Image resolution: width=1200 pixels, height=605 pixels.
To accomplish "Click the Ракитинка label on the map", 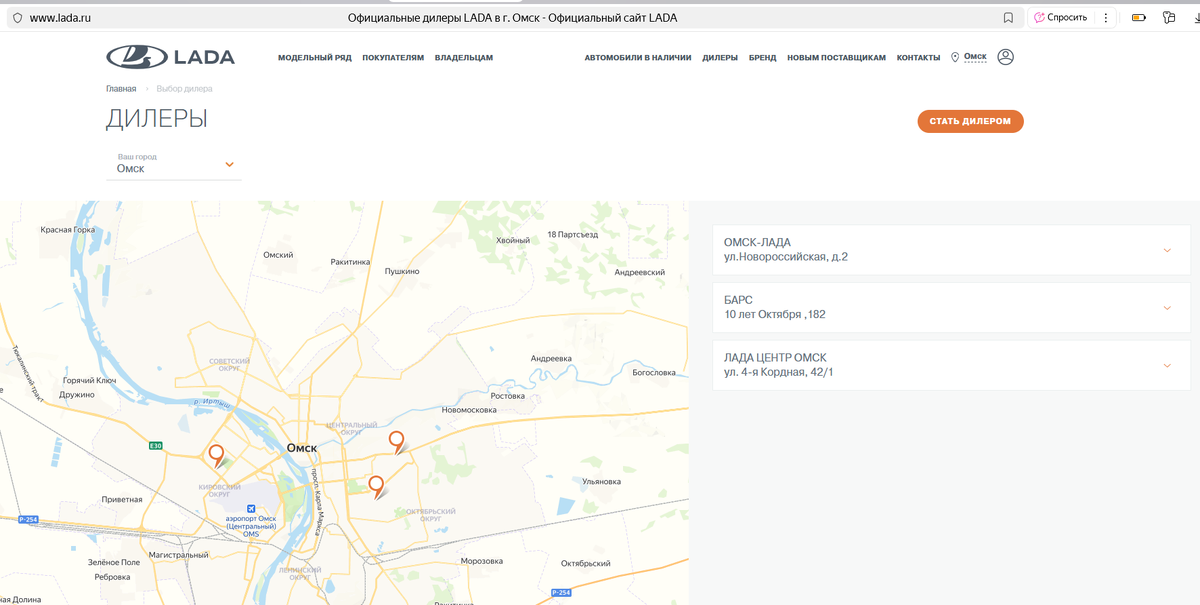I will coord(350,262).
